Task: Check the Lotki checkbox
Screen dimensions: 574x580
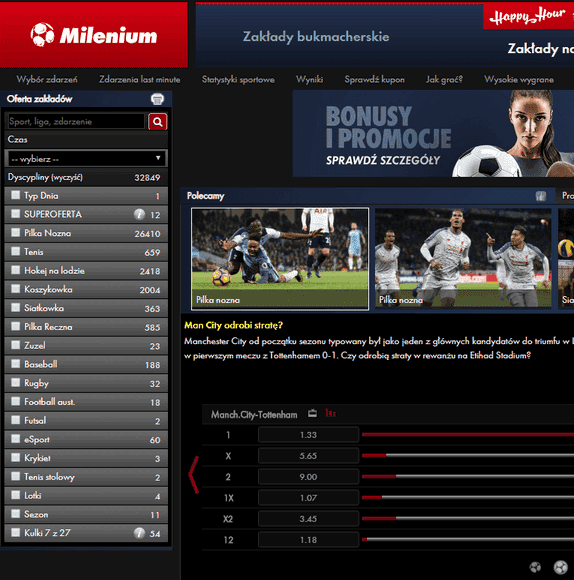Action: 16,495
